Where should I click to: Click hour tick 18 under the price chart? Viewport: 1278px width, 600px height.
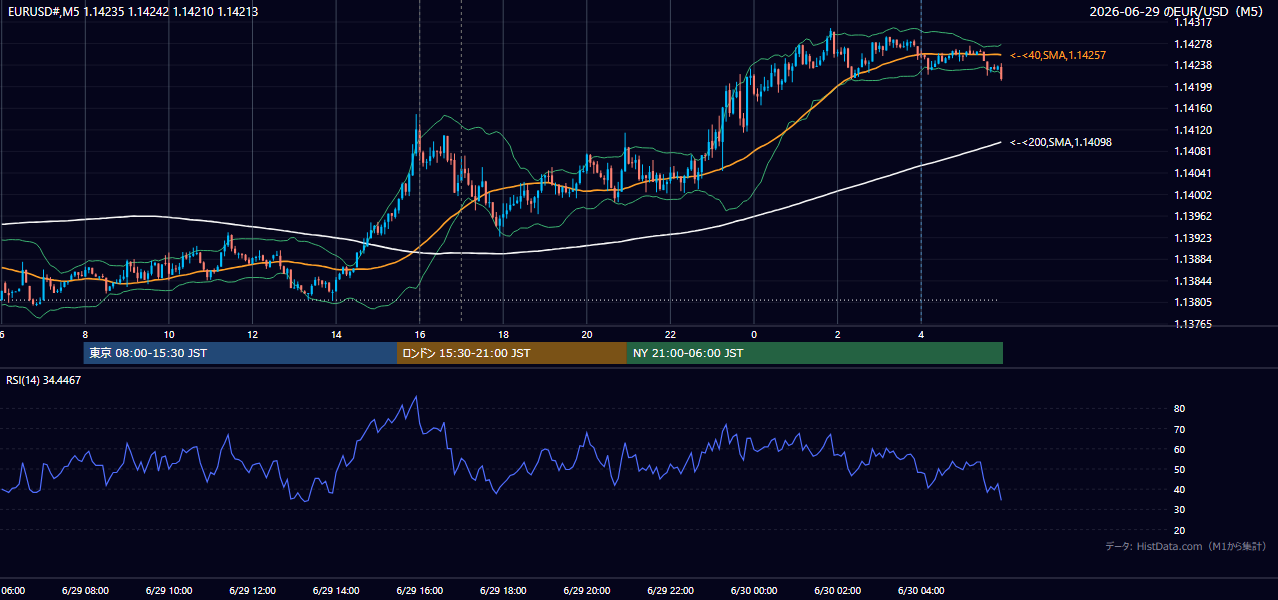pos(503,334)
